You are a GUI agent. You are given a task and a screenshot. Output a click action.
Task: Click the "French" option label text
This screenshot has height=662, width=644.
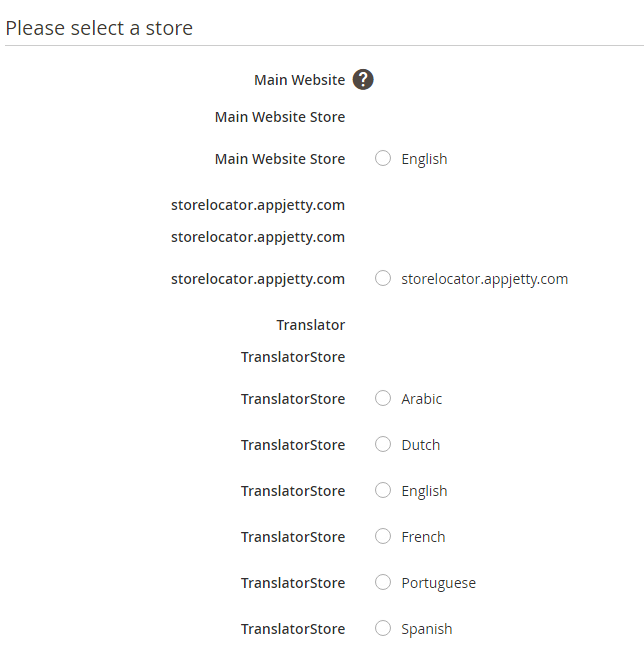423,537
